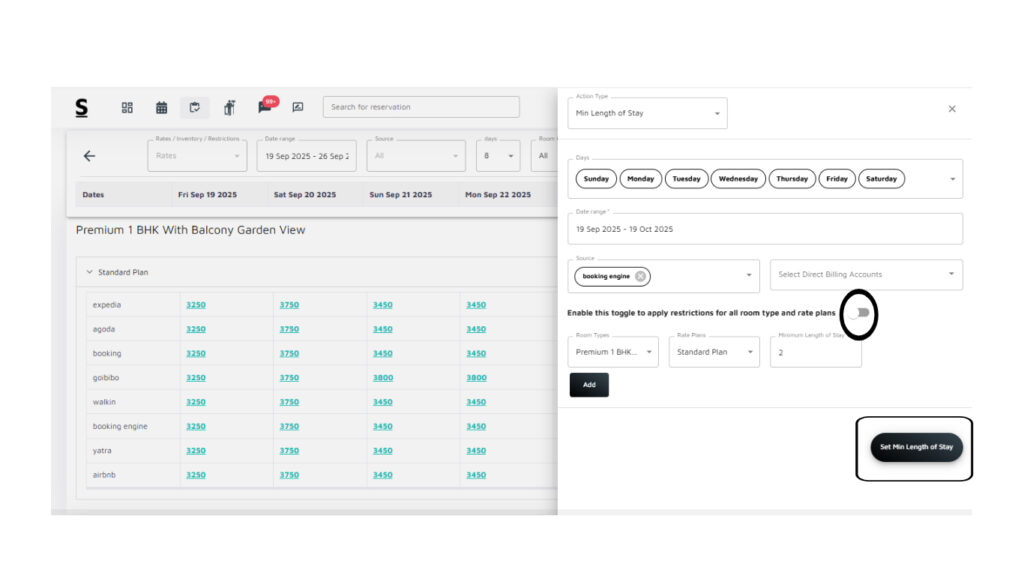Open the Action Type dropdown
This screenshot has width=1024, height=576.
point(648,113)
